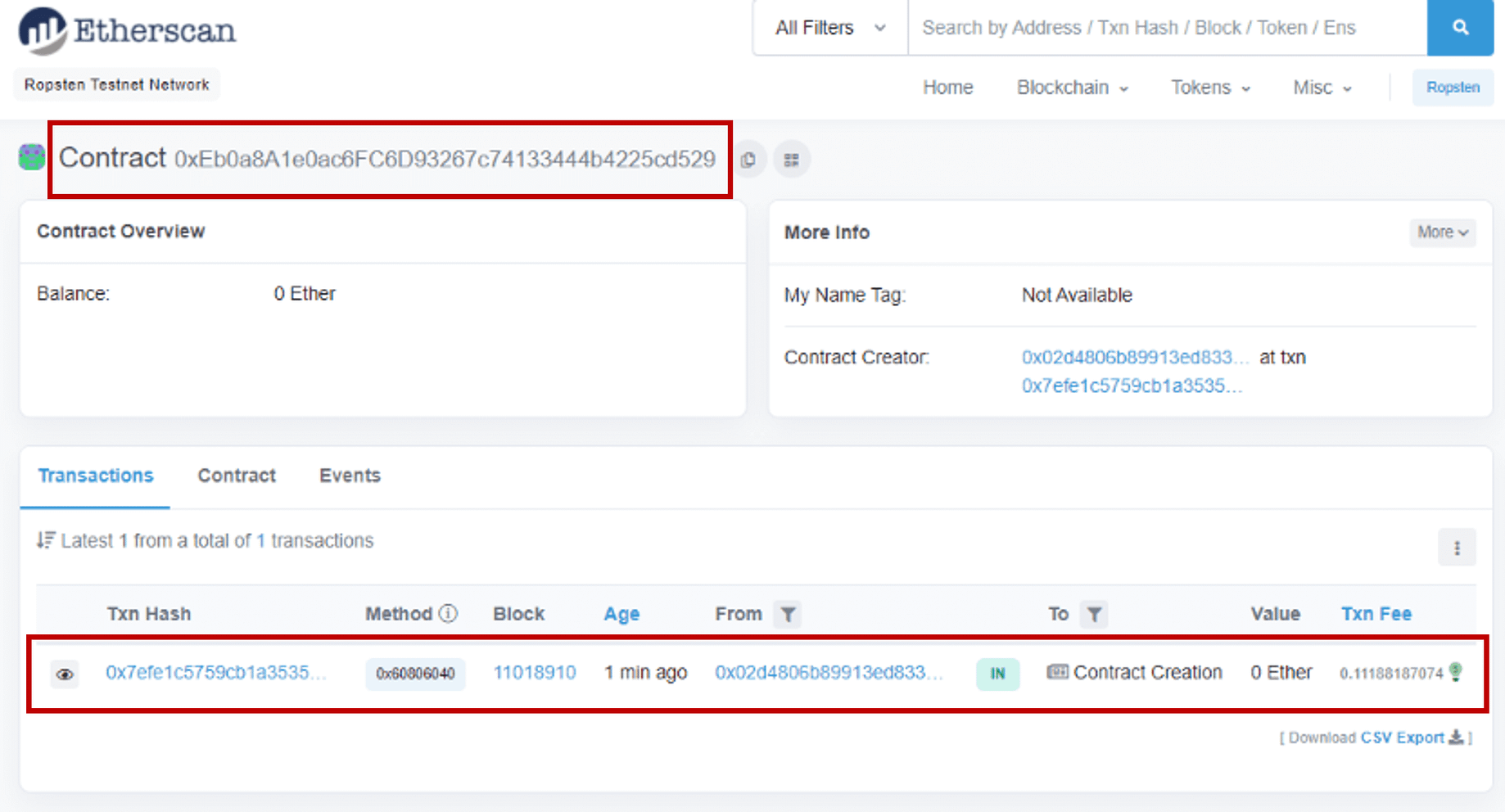Screen dimensions: 1505x812
Task: Filter transactions by From address
Action: point(788,614)
